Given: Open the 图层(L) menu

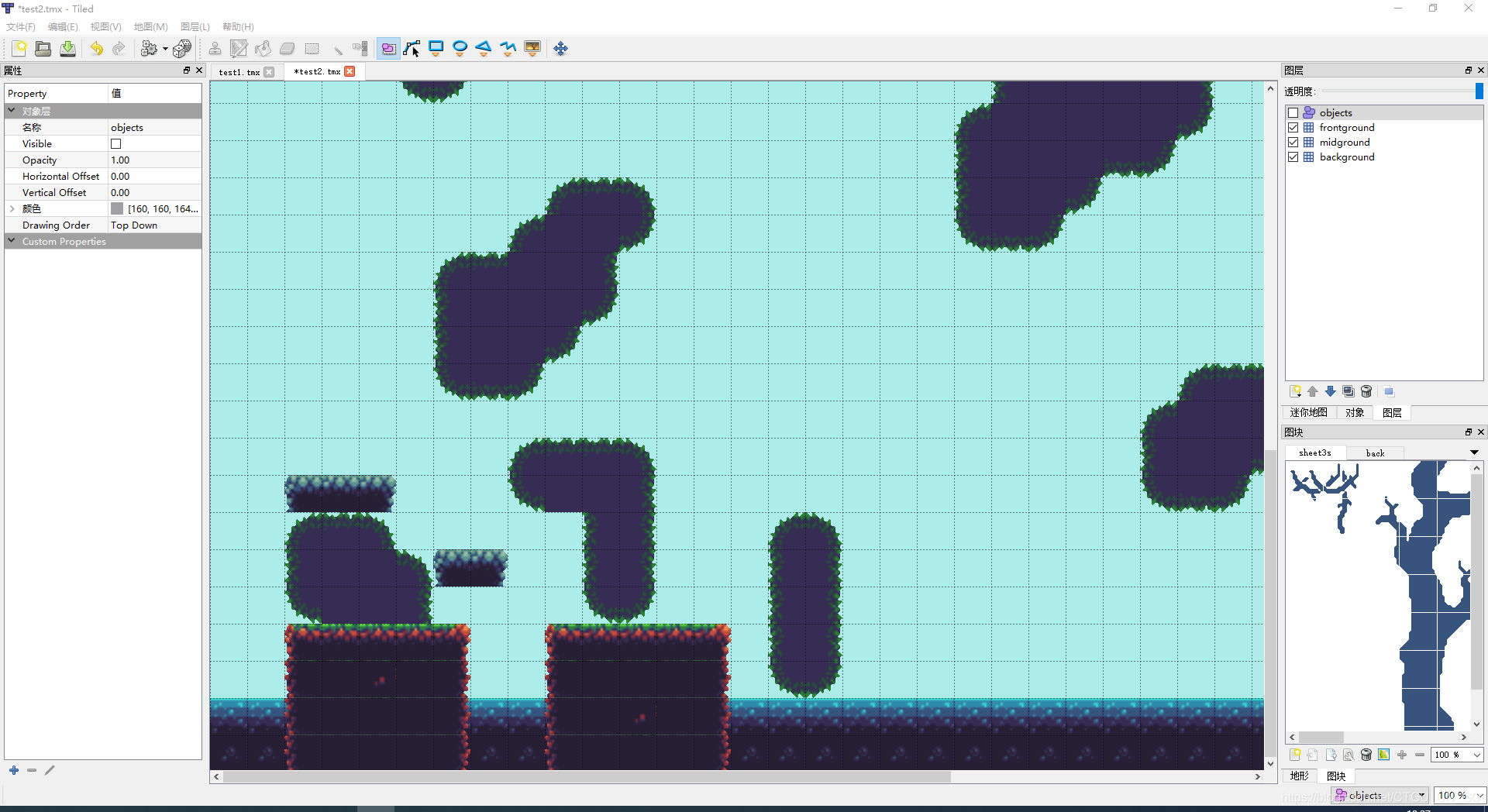Looking at the screenshot, I should [x=195, y=27].
